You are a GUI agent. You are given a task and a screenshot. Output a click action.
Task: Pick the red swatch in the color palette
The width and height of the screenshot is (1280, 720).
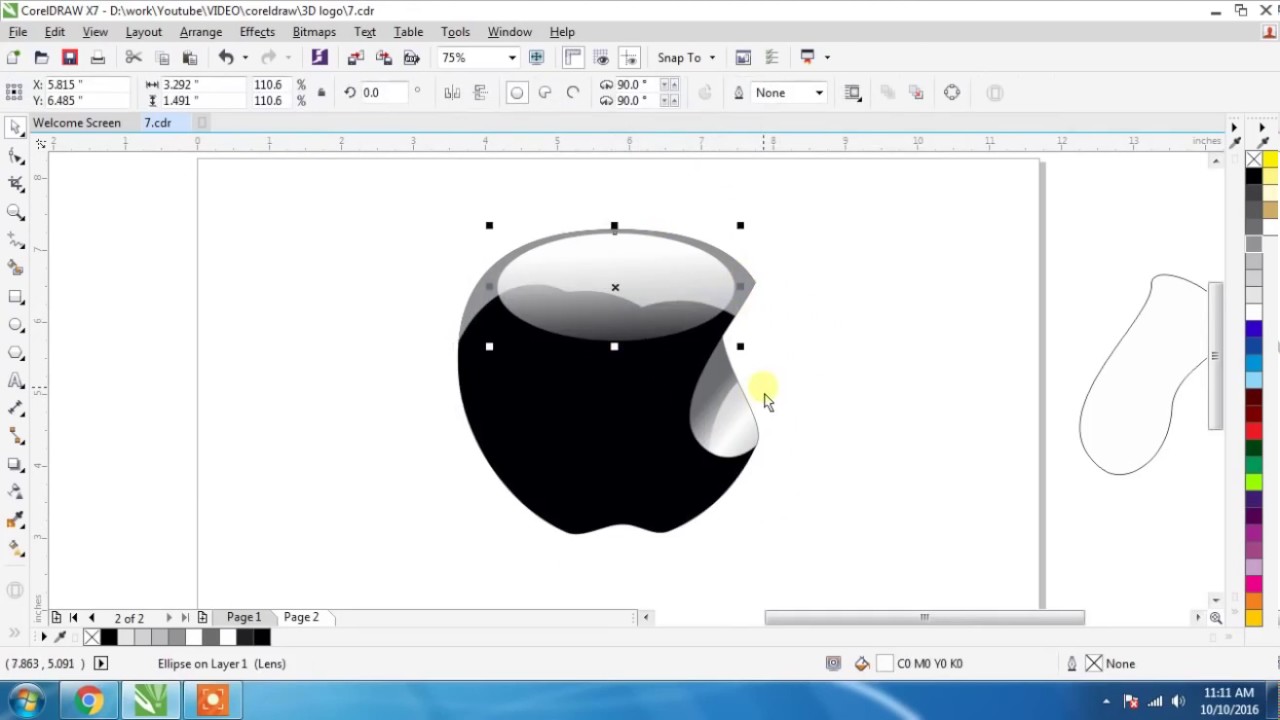[1254, 432]
